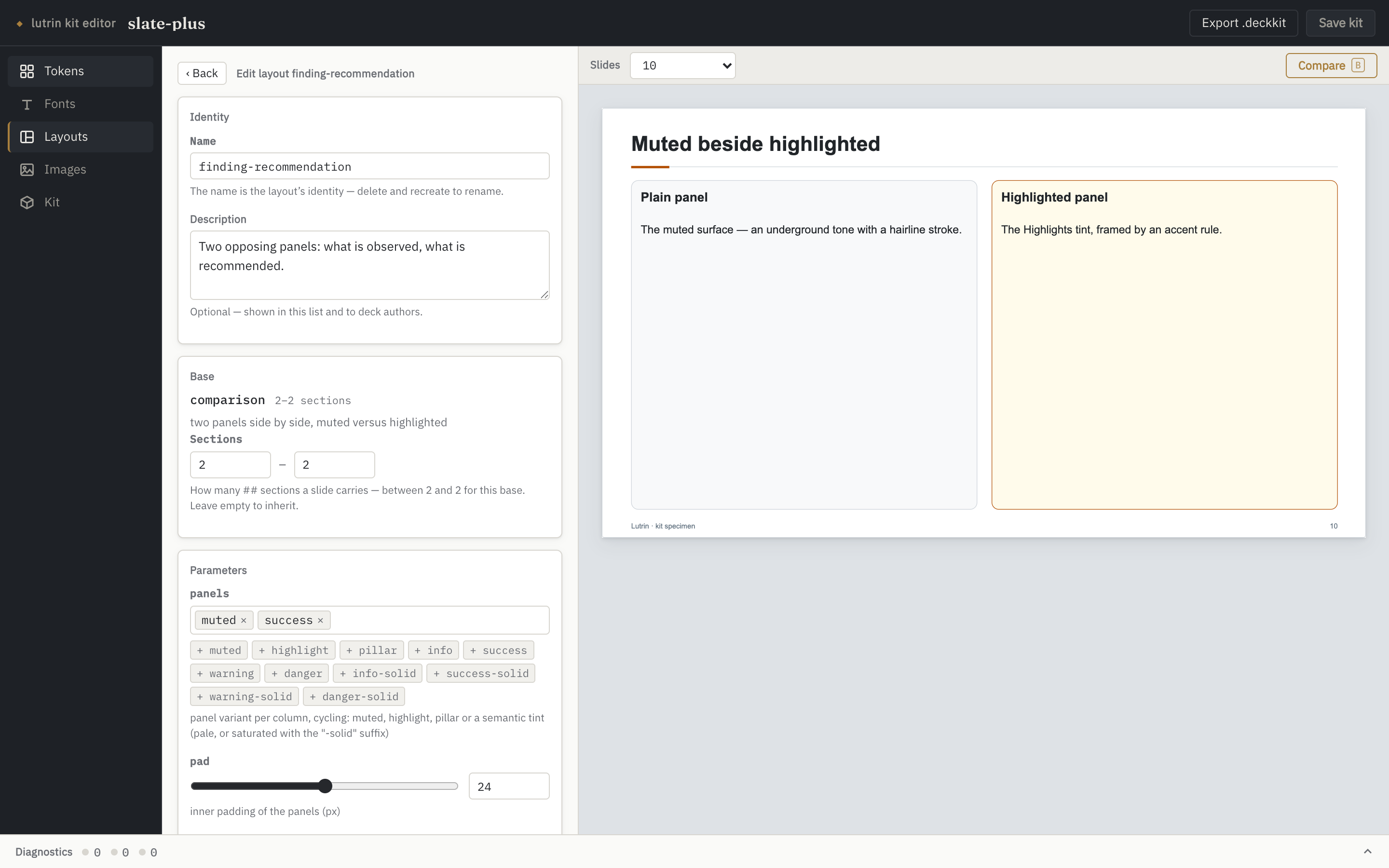The height and width of the screenshot is (868, 1389).
Task: Open the Fonts section
Action: (81, 104)
